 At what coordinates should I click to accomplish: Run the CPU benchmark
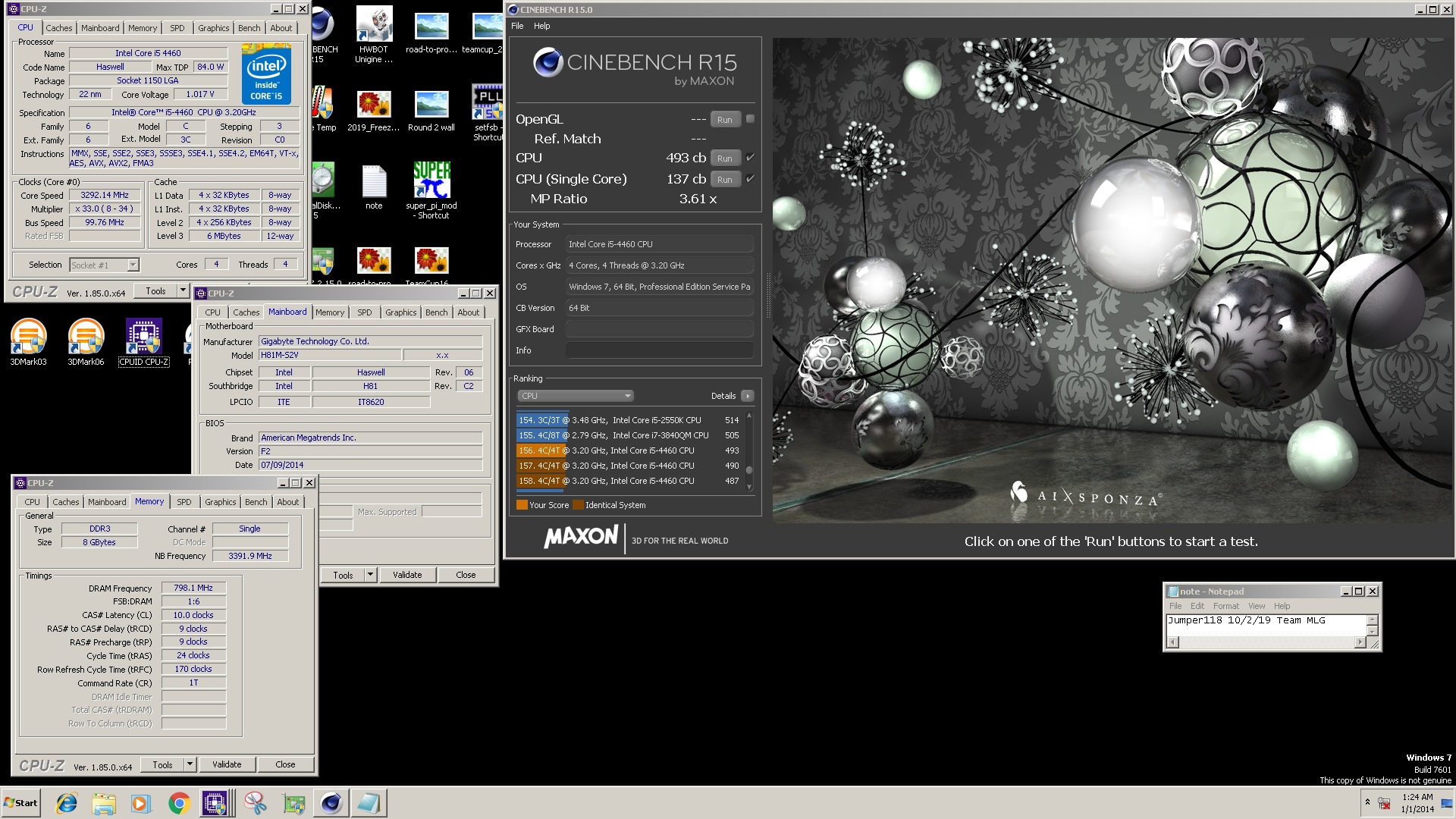[x=725, y=158]
